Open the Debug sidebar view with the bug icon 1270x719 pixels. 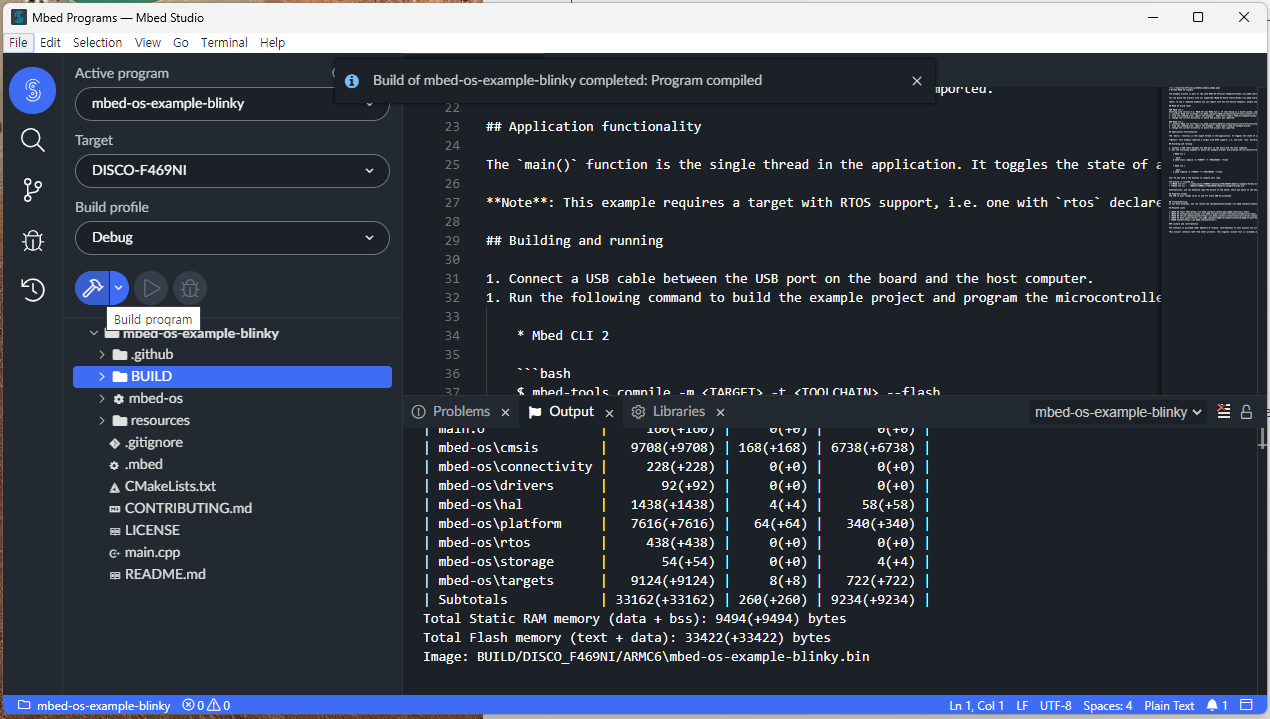(32, 240)
